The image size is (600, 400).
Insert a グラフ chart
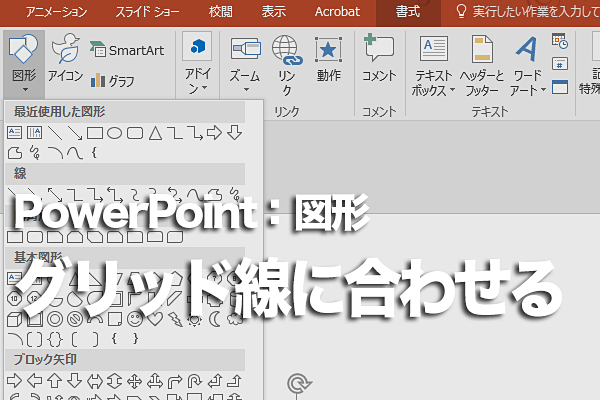(112, 81)
